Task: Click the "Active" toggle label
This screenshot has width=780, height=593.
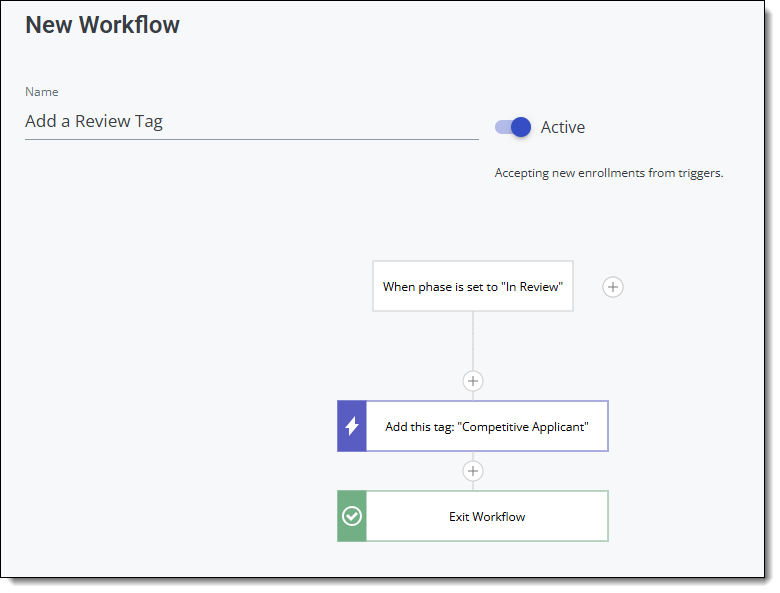Action: tap(563, 127)
